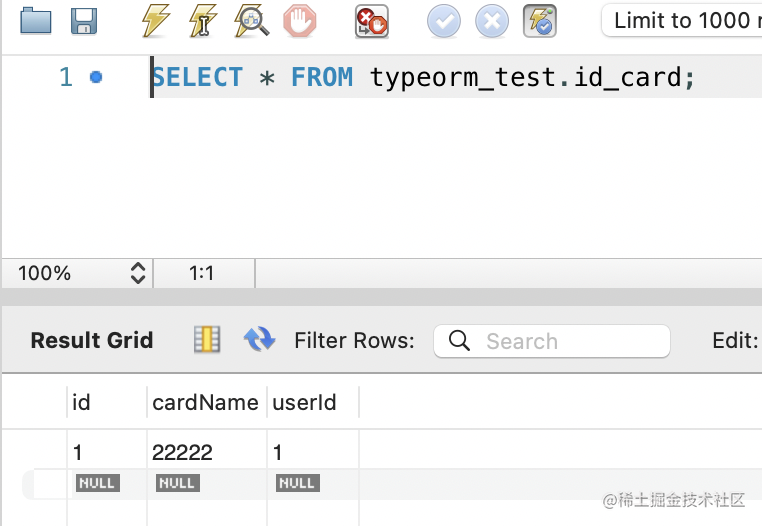
Task: Change the 100% zoom level stepper
Action: (x=138, y=272)
